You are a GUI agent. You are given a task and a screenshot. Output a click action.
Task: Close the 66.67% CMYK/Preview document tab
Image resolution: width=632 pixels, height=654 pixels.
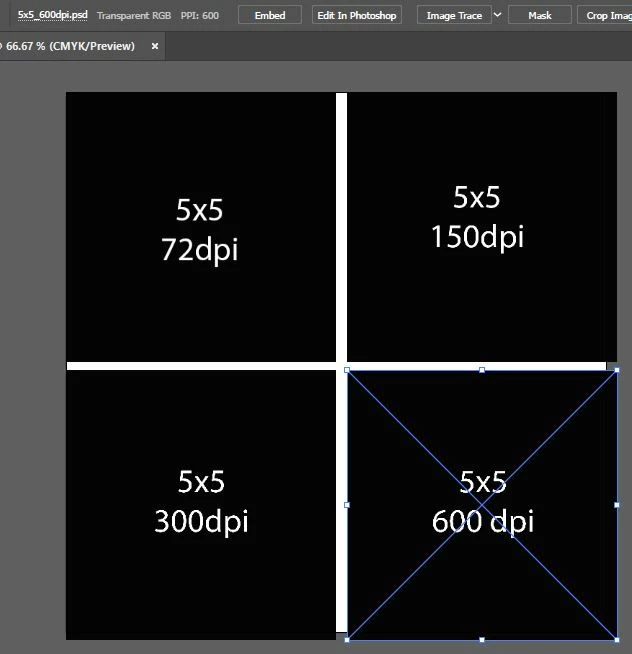pos(155,46)
